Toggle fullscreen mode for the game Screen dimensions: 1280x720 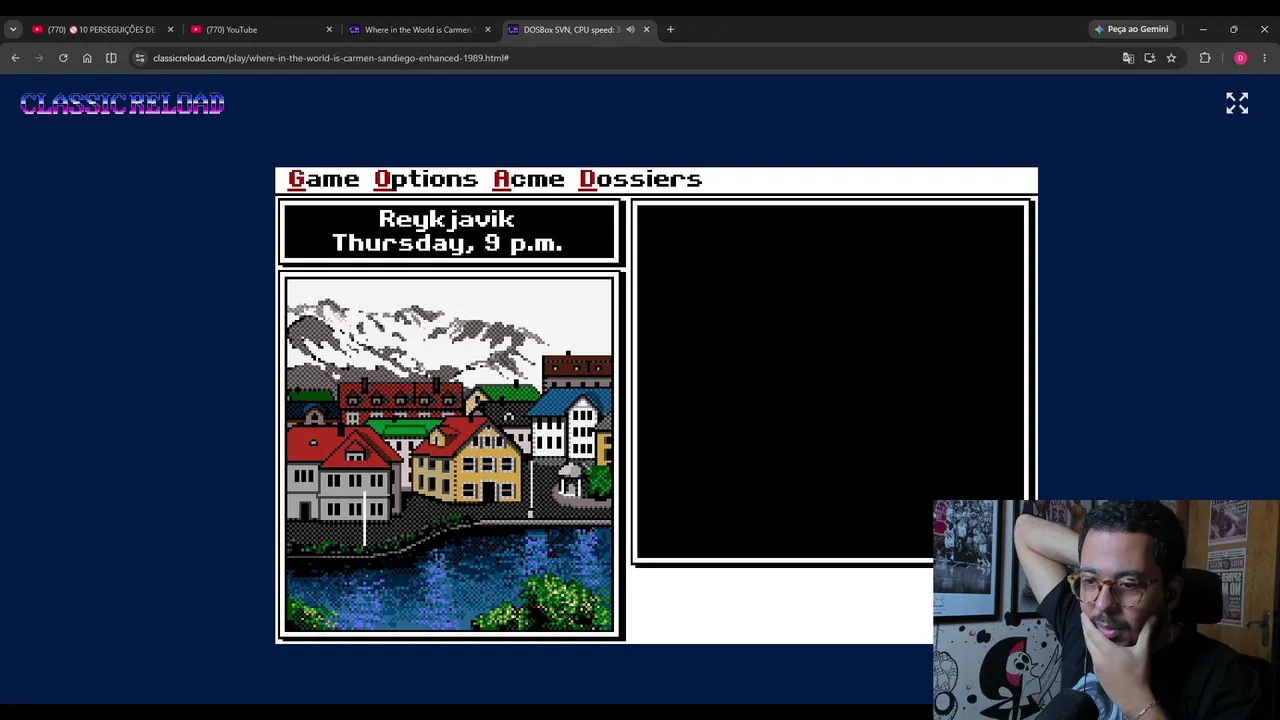[1237, 103]
